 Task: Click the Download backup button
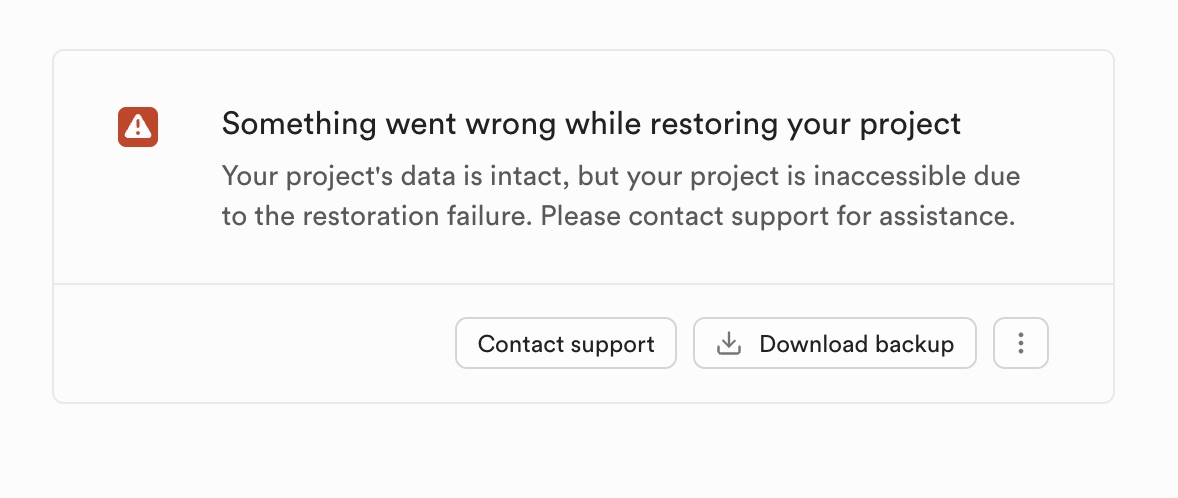pos(834,344)
